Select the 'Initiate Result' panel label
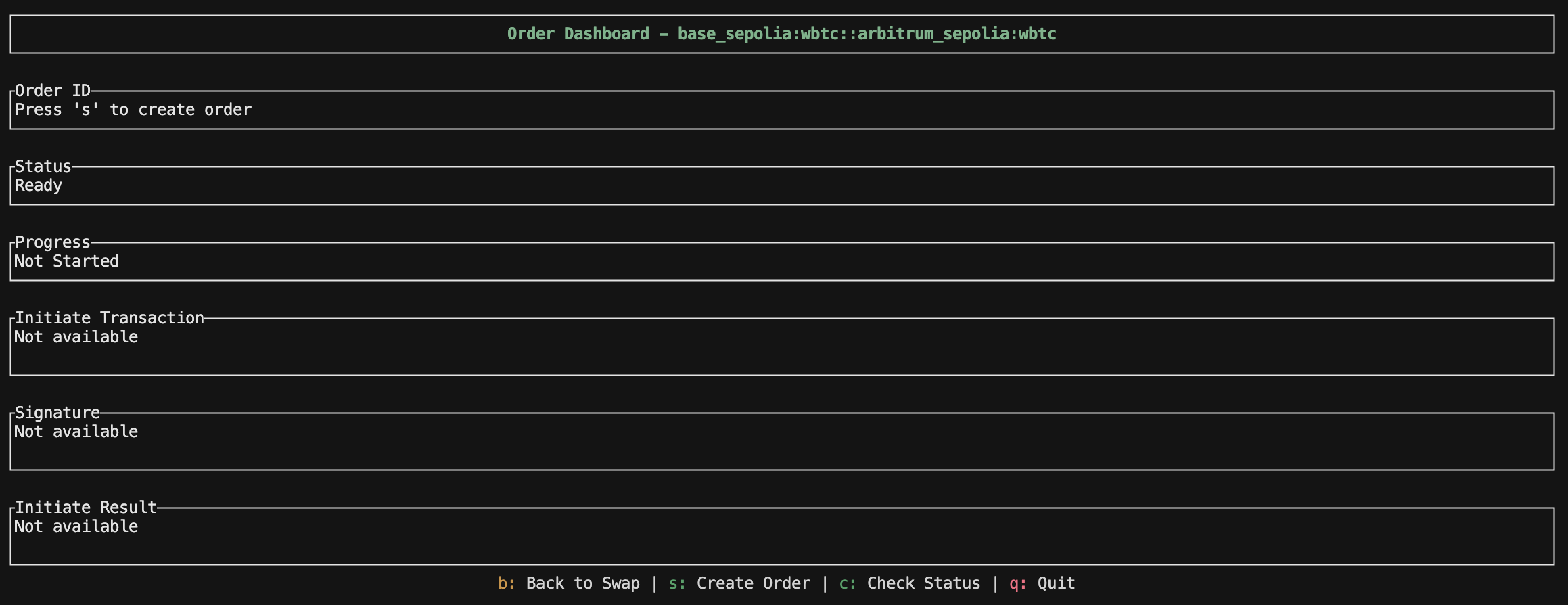Viewport: 1568px width, 605px height. [x=86, y=508]
